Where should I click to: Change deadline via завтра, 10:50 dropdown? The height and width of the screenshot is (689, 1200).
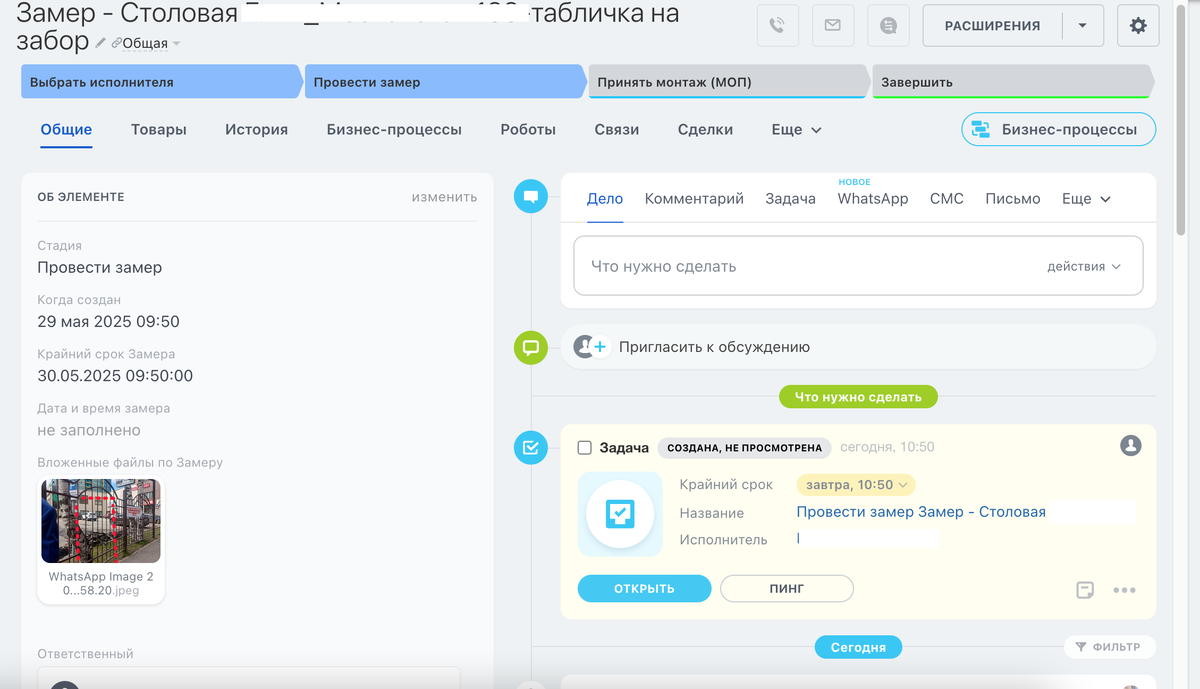click(856, 485)
